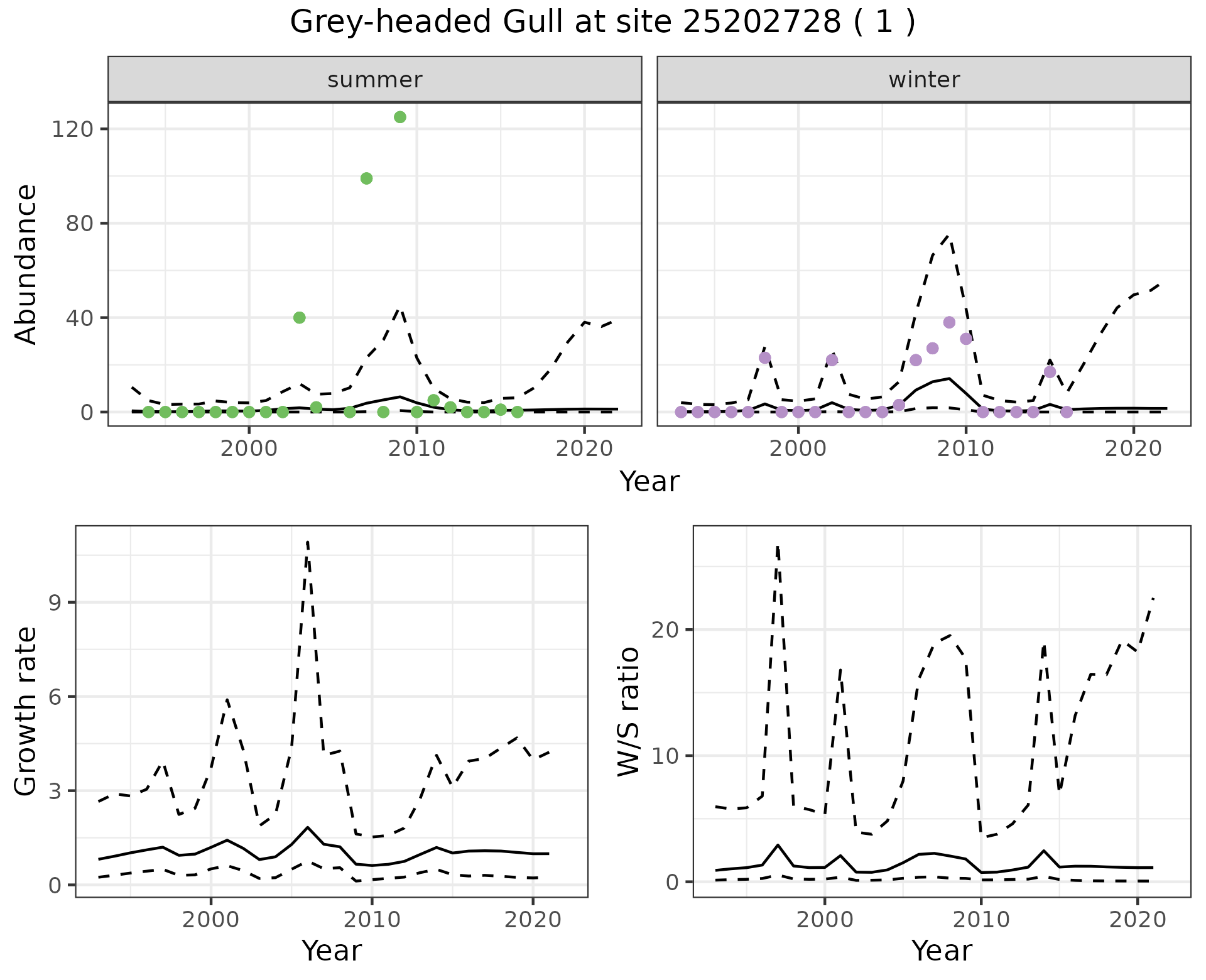
Task: Click the tallest dashed peak in Growth rate plot
Action: (307, 542)
